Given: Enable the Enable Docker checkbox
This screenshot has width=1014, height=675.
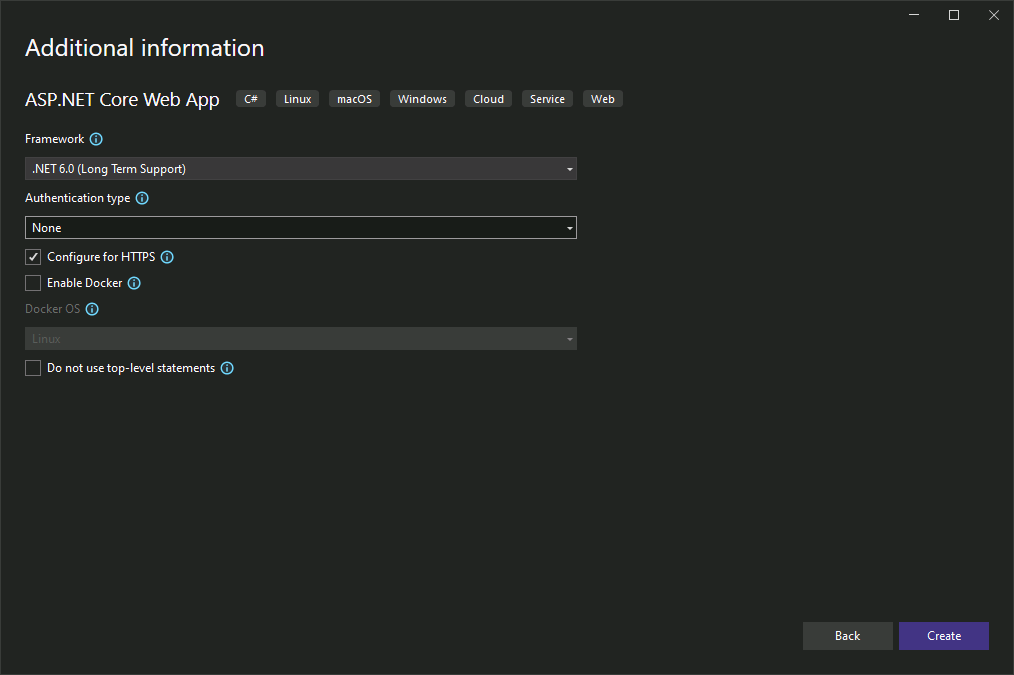Looking at the screenshot, I should (33, 283).
